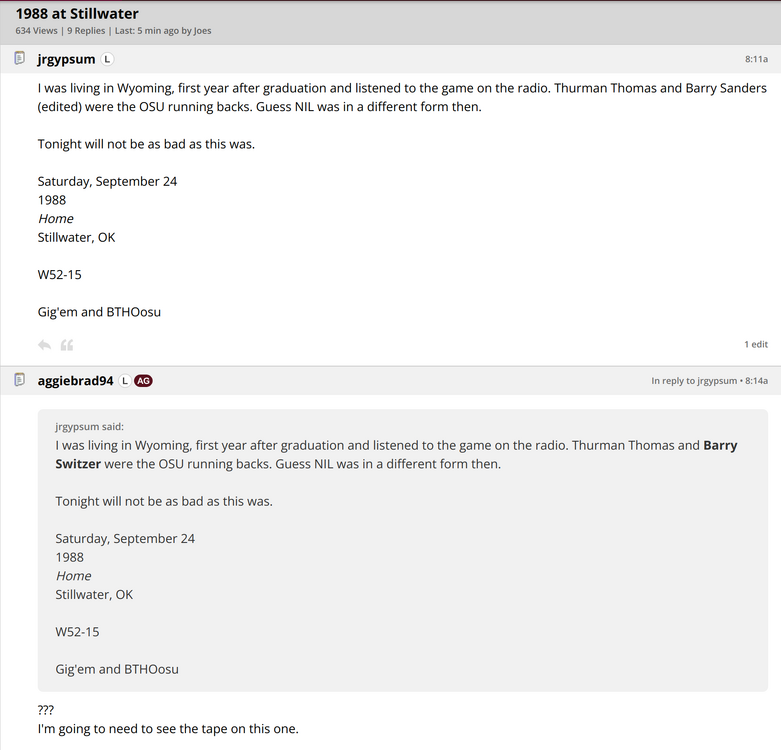Image resolution: width=781 pixels, height=750 pixels.
Task: Click the "9 Replies" count in header
Action: pyautogui.click(x=87, y=31)
